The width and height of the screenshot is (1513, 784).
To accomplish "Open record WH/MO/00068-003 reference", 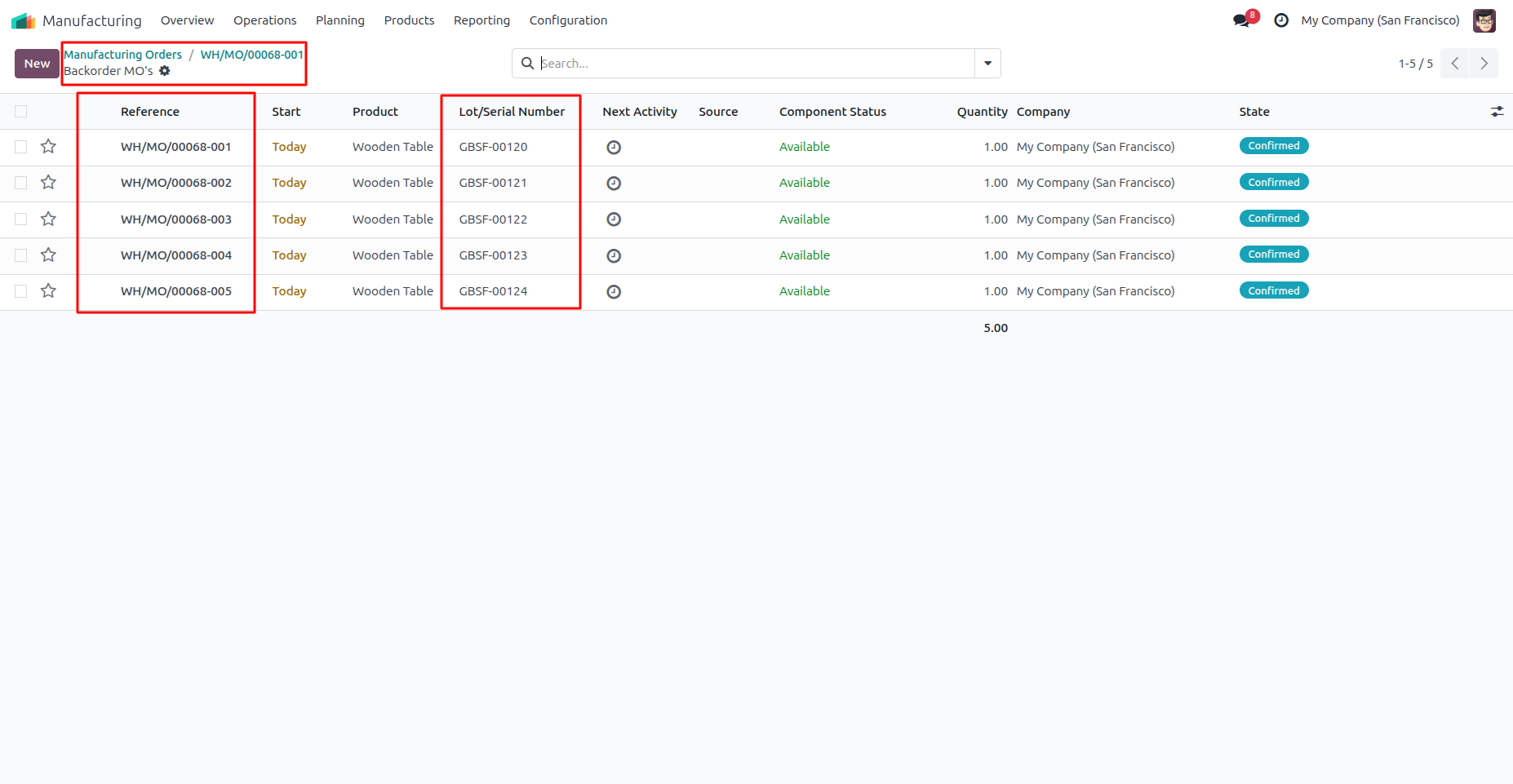I will 176,219.
